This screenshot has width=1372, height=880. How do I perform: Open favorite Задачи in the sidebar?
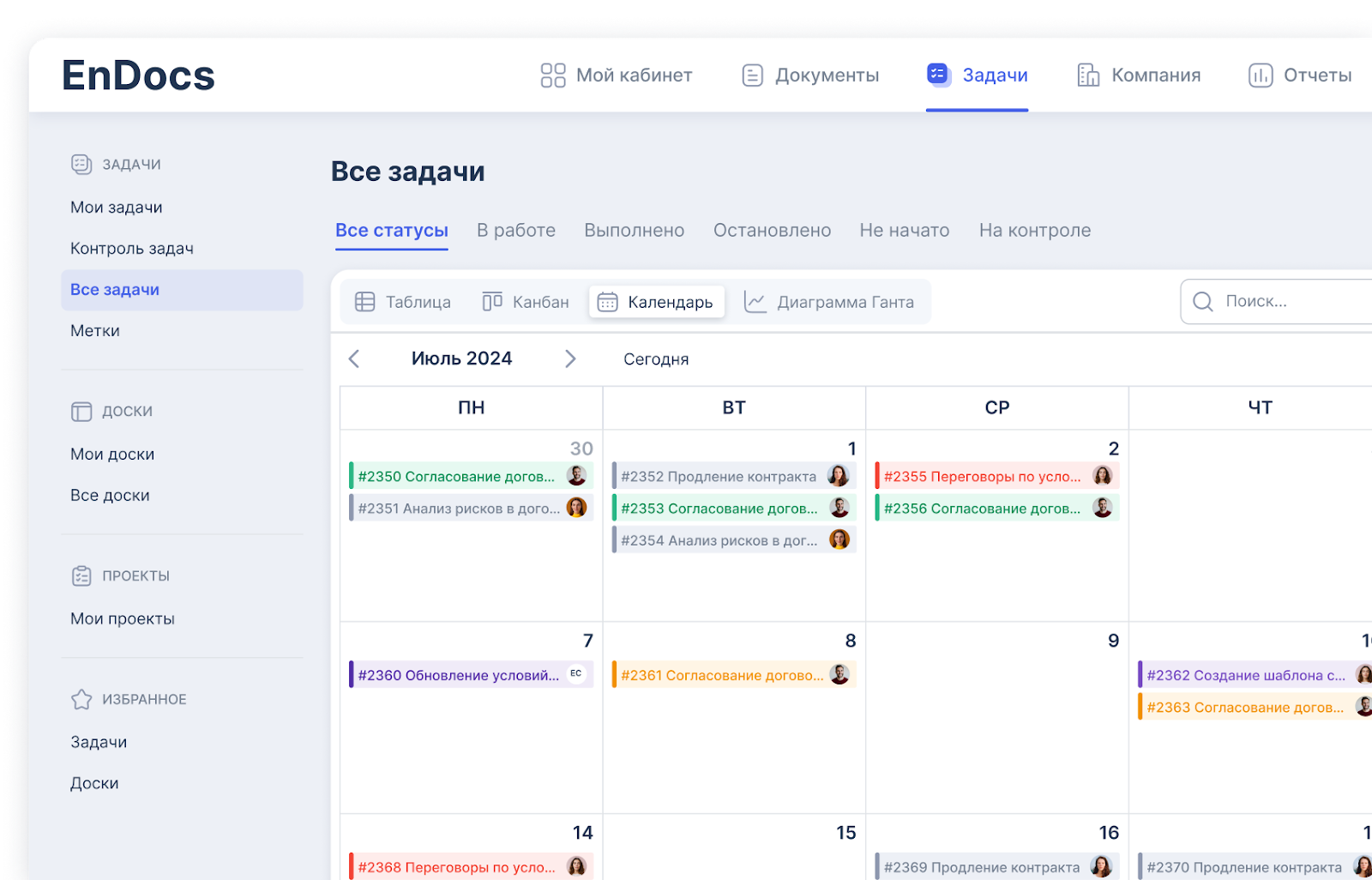[x=99, y=743]
